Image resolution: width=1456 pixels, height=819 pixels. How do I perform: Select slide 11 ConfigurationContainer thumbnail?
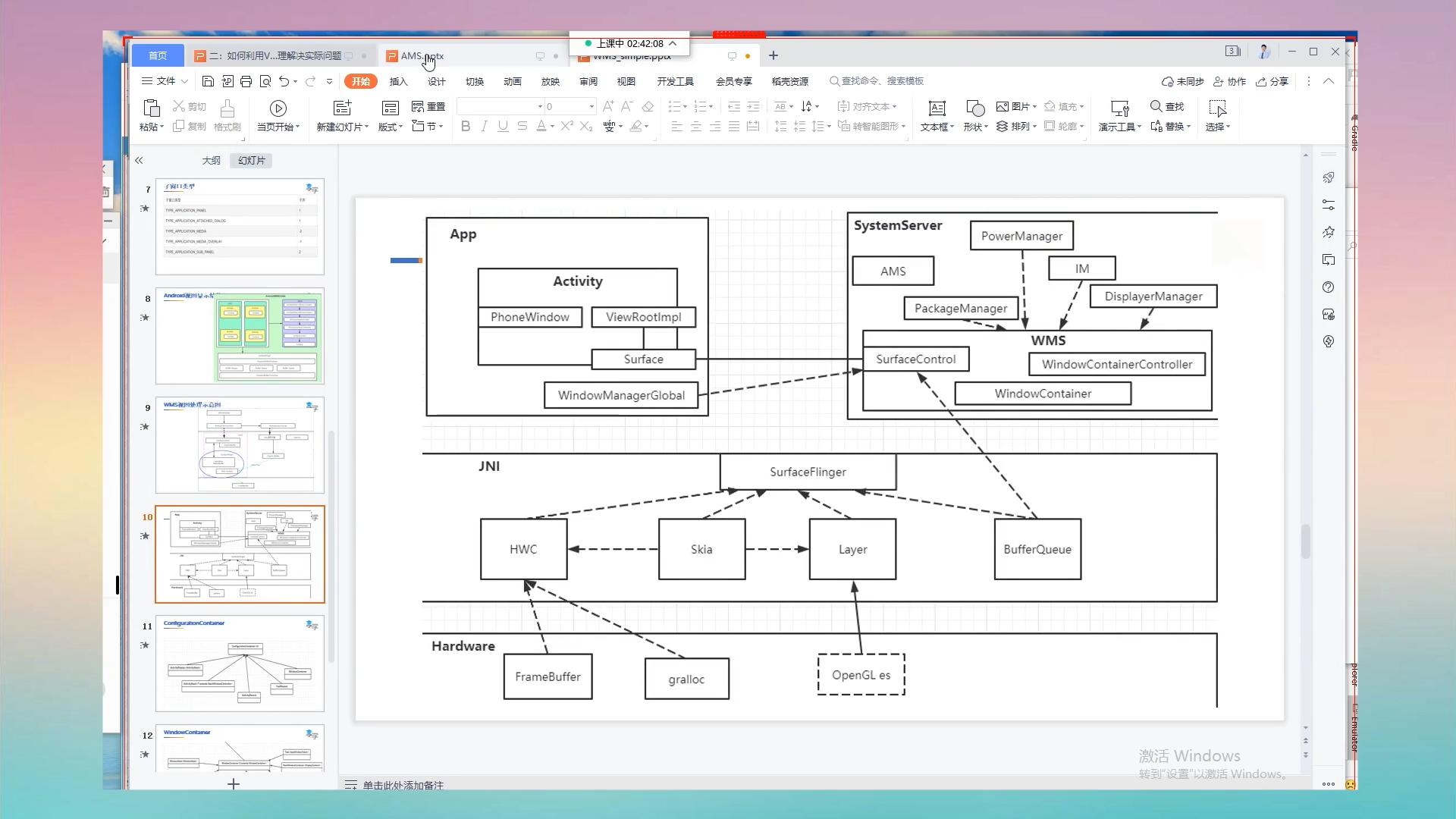click(240, 664)
